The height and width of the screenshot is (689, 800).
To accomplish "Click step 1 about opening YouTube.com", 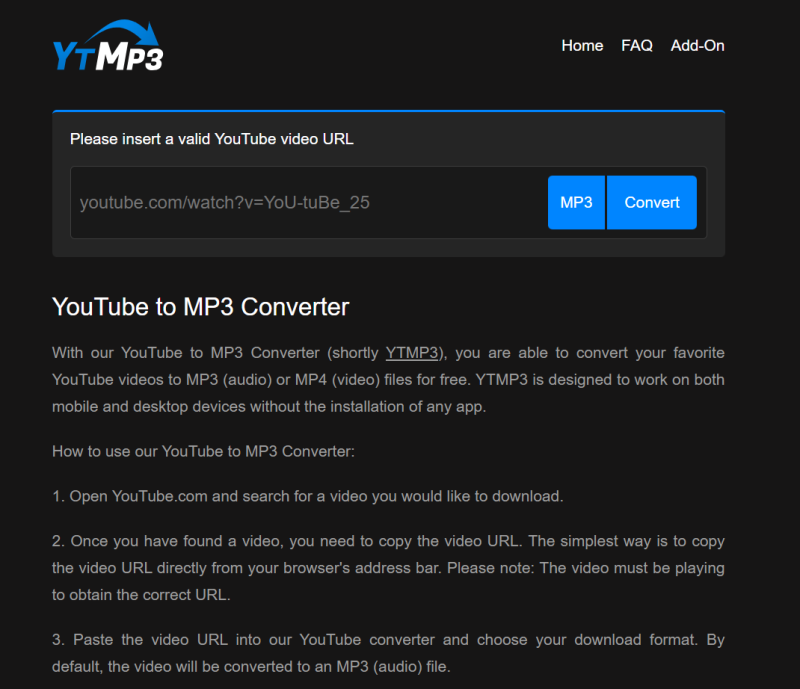I will click(308, 496).
